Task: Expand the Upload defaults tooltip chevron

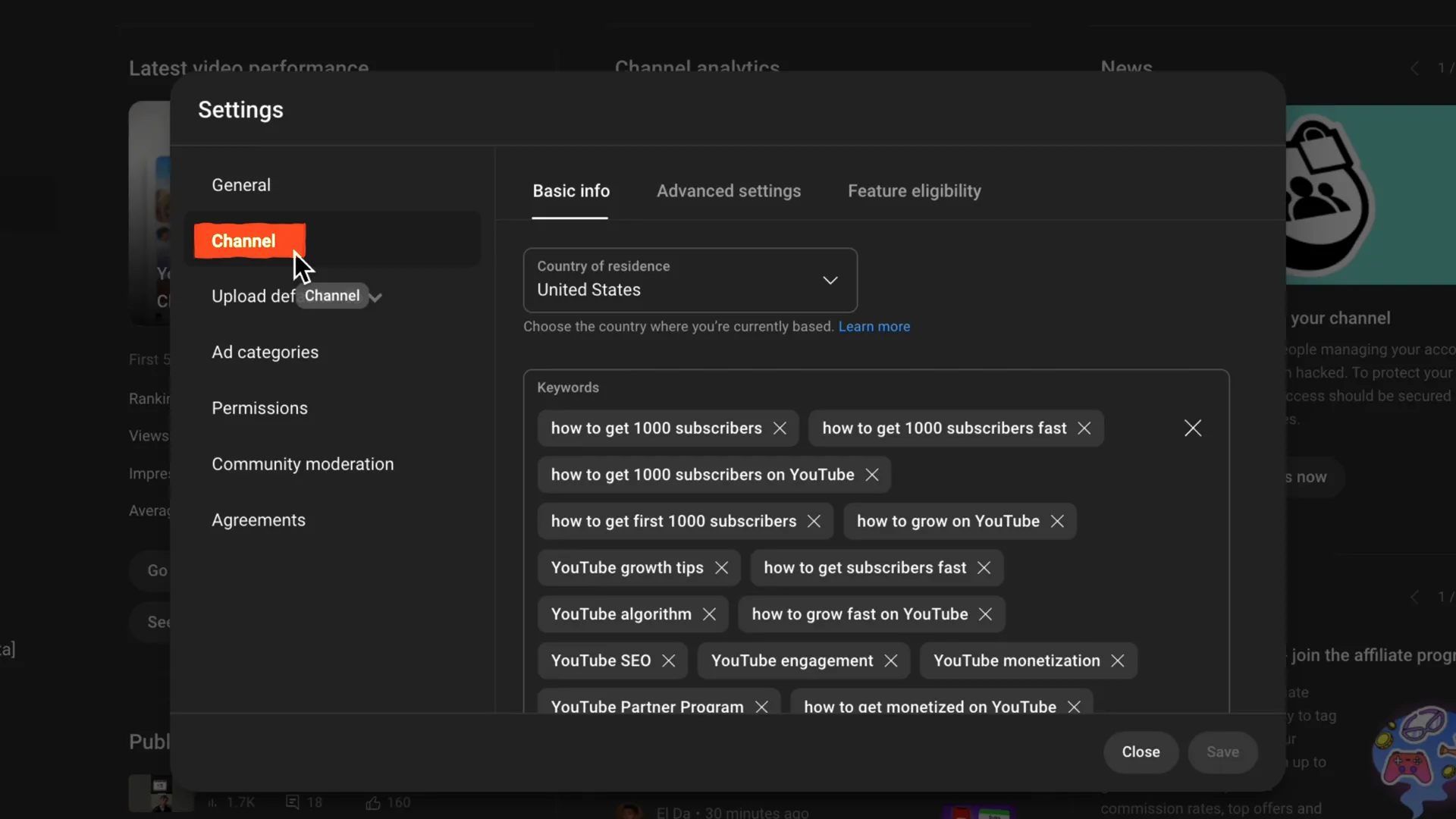Action: click(376, 297)
